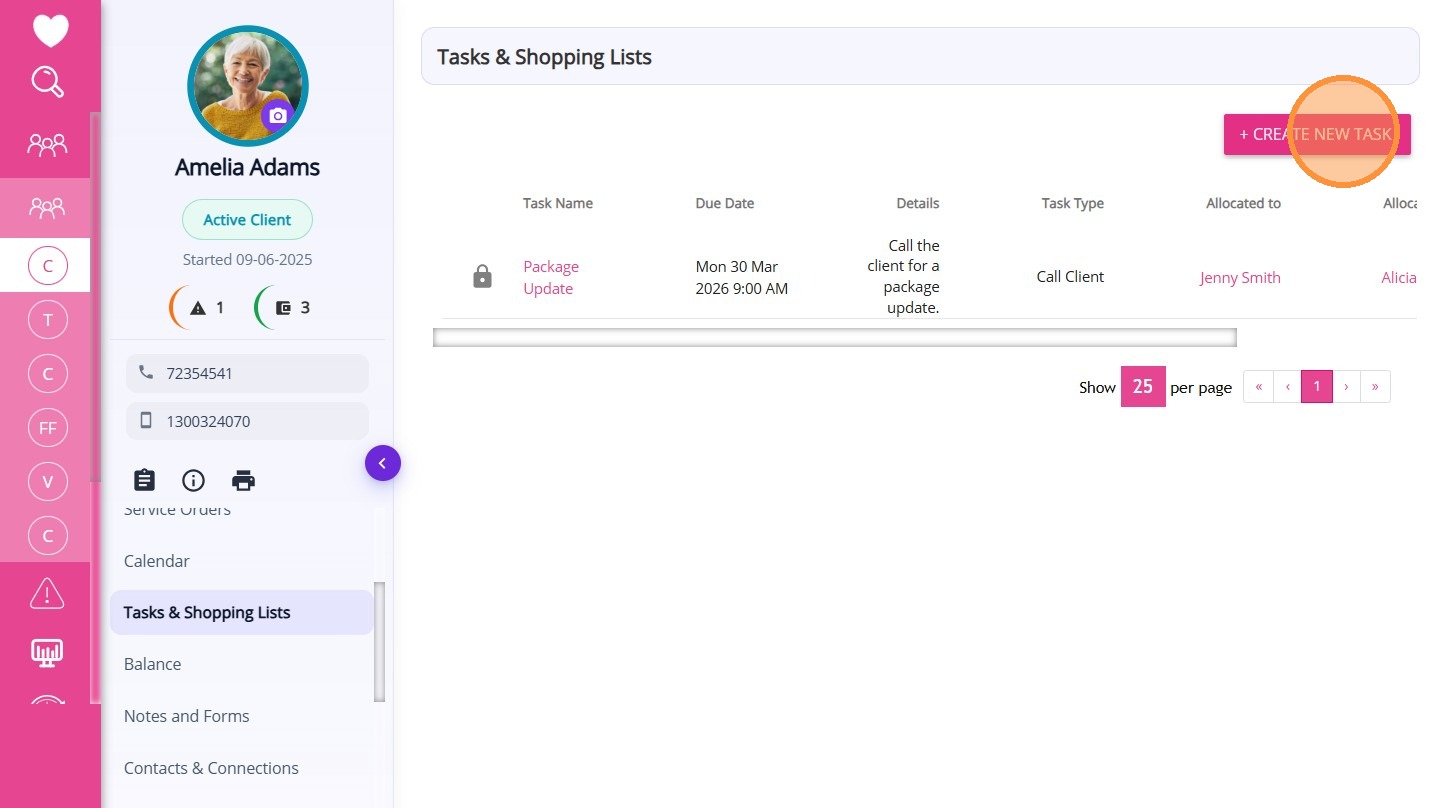Click the info circle icon
This screenshot has height=808, width=1447.
point(193,480)
